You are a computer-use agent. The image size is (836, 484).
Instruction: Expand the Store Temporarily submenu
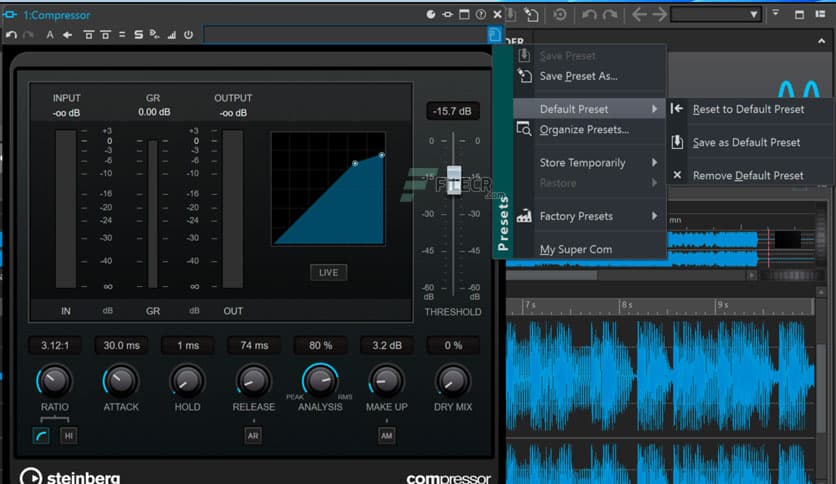(590, 163)
